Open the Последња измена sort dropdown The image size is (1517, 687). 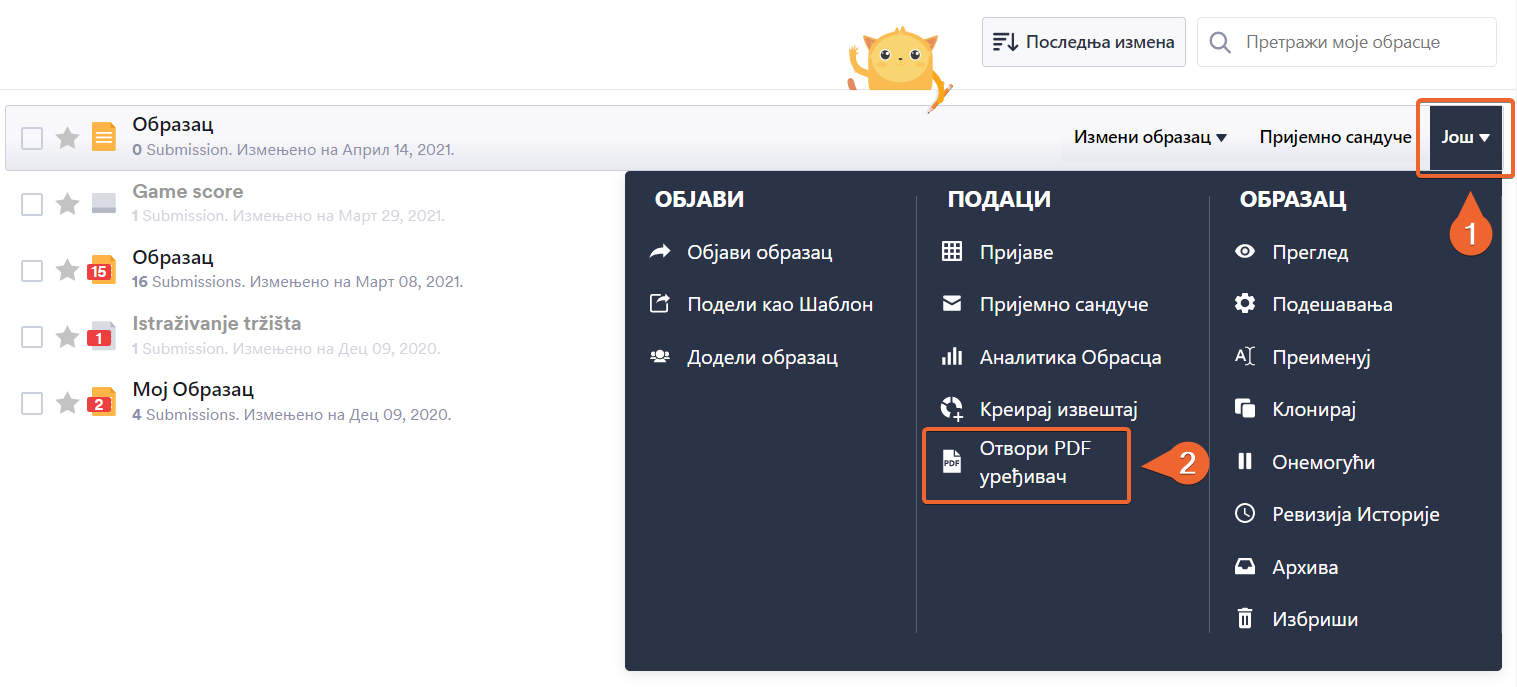click(1083, 42)
